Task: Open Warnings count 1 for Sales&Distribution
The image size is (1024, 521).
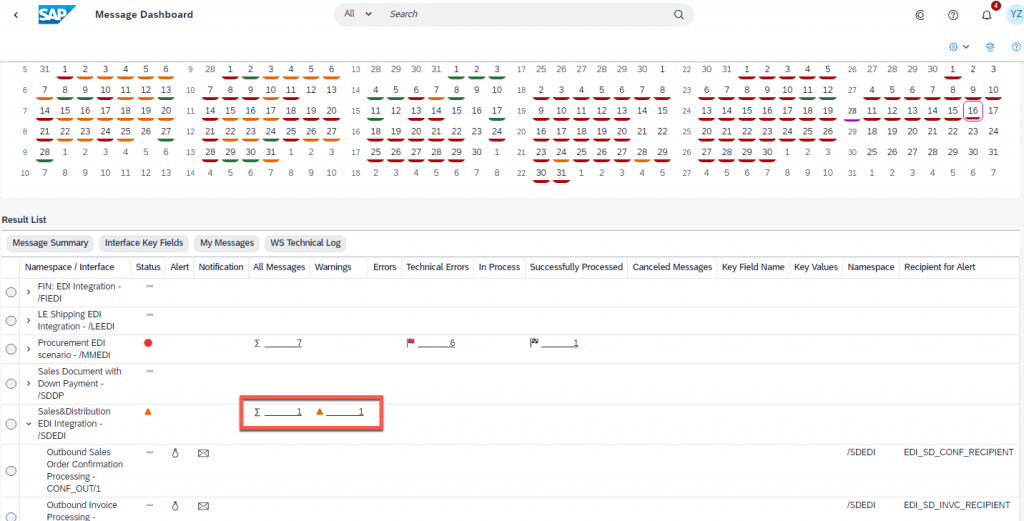Action: point(344,412)
